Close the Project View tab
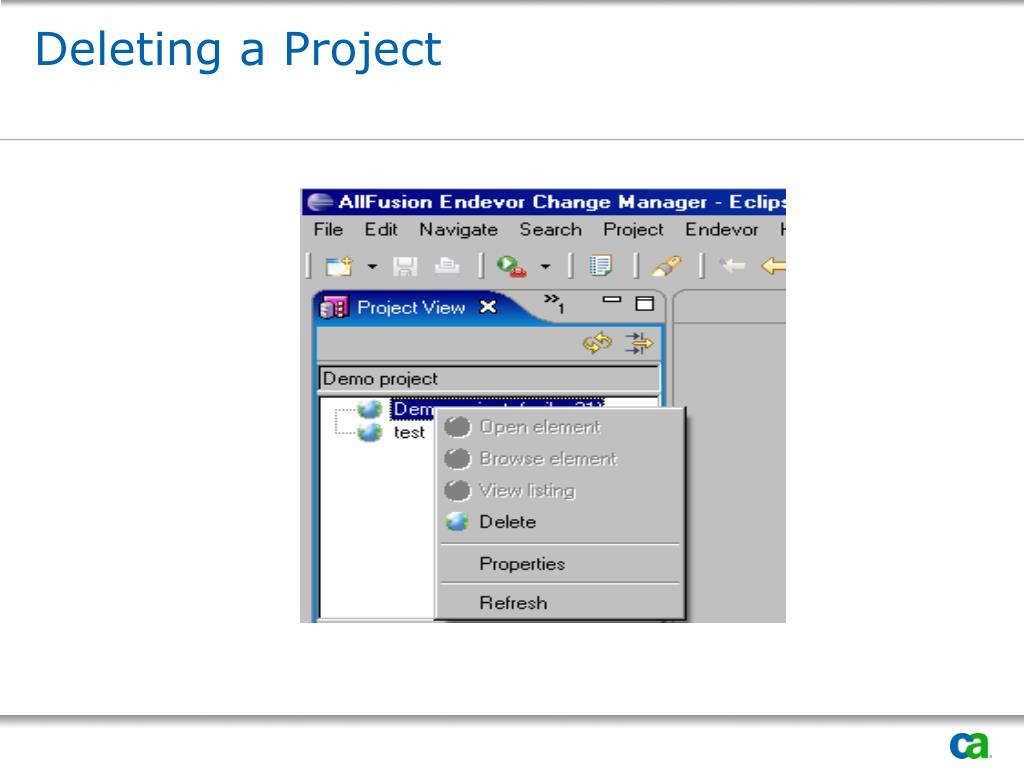The width and height of the screenshot is (1024, 768). point(488,307)
